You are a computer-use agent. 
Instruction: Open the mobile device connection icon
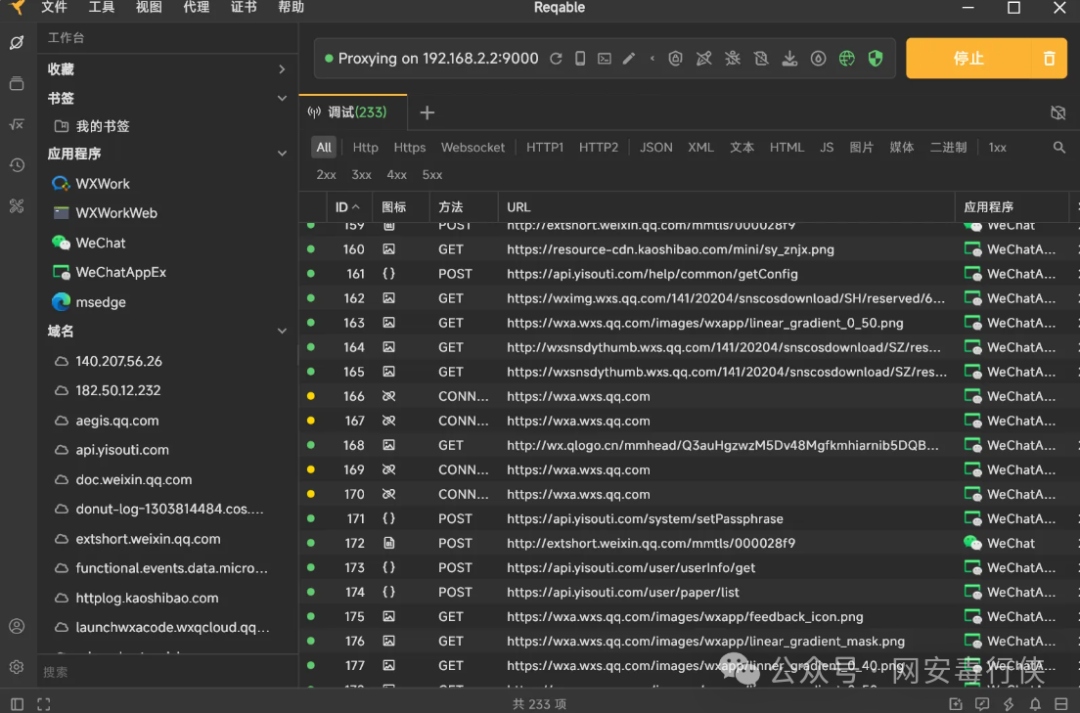pos(580,59)
